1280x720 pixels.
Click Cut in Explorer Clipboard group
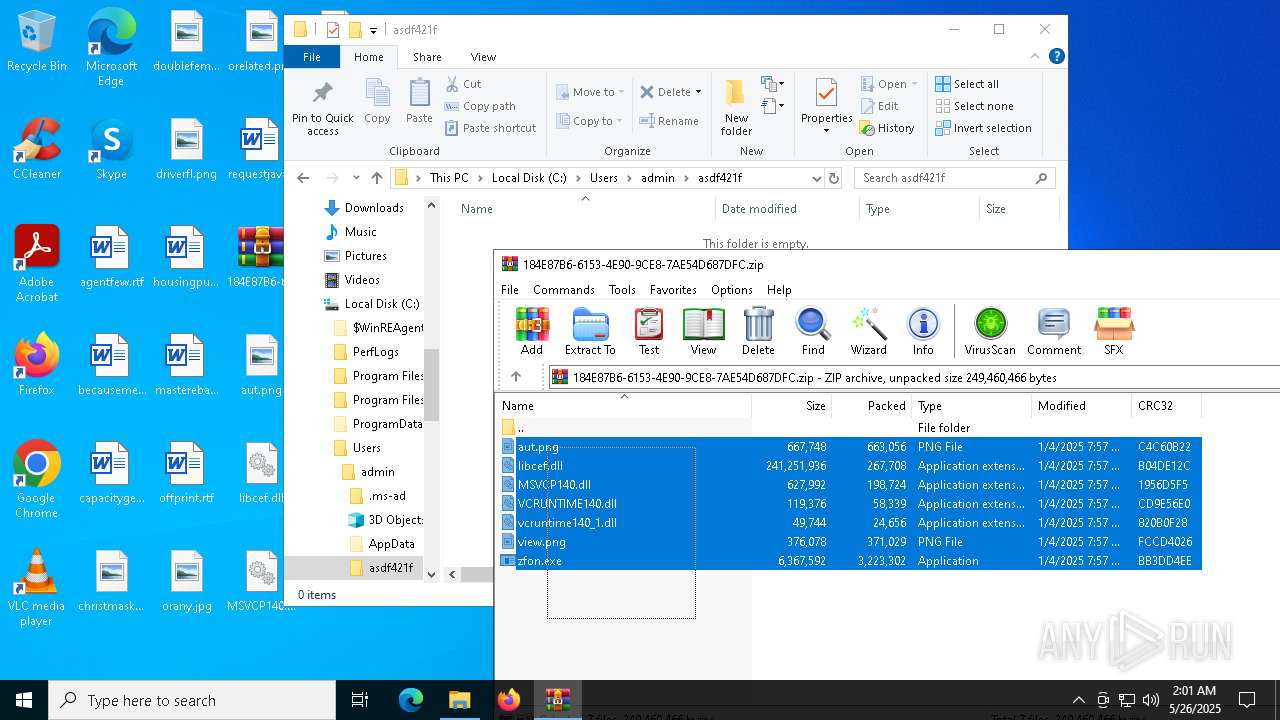pos(463,84)
